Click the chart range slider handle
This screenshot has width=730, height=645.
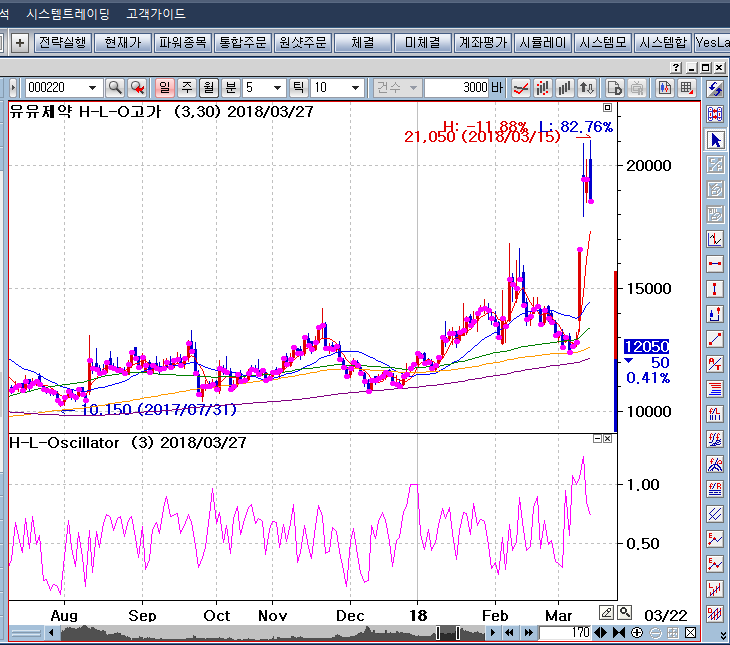pos(448,632)
